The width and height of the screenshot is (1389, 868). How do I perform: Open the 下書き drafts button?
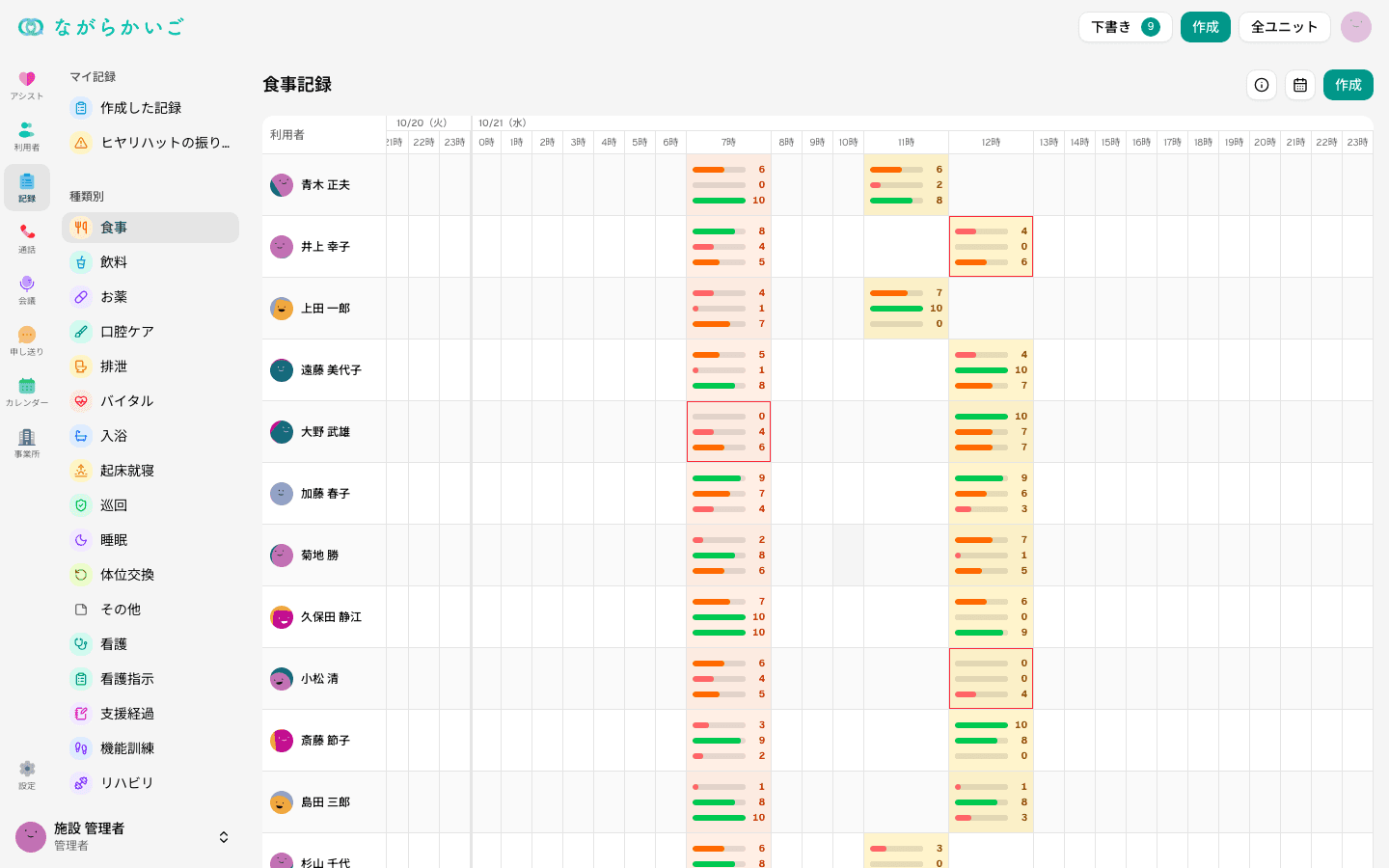pyautogui.click(x=1126, y=27)
